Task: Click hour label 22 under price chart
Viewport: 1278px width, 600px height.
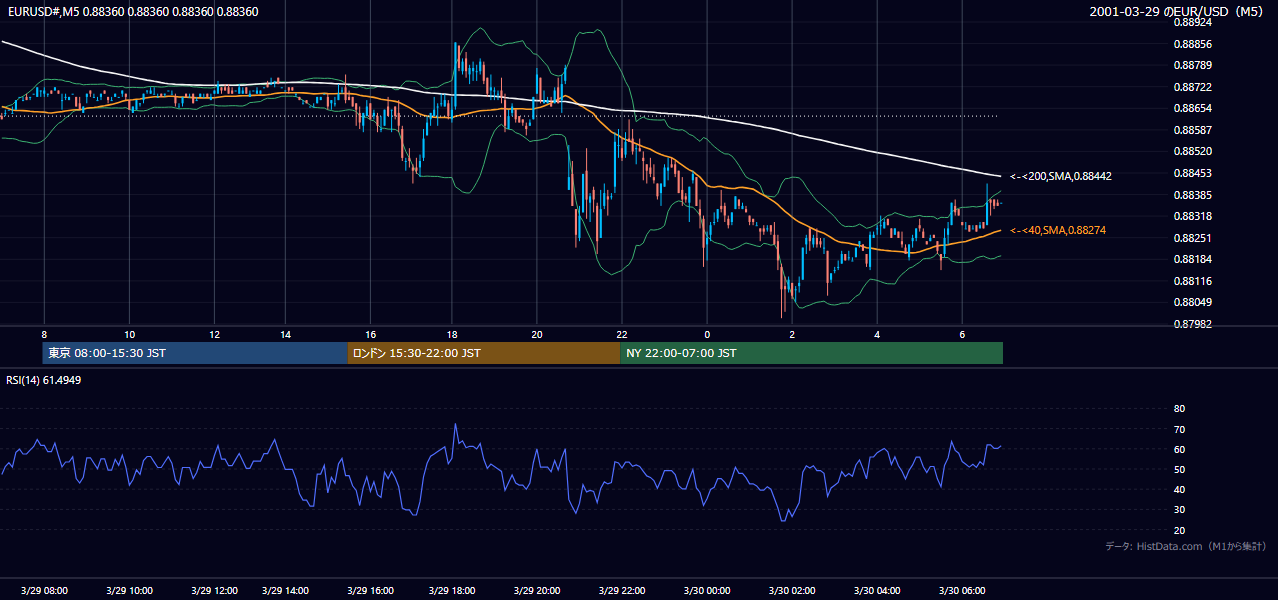Action: [x=622, y=334]
